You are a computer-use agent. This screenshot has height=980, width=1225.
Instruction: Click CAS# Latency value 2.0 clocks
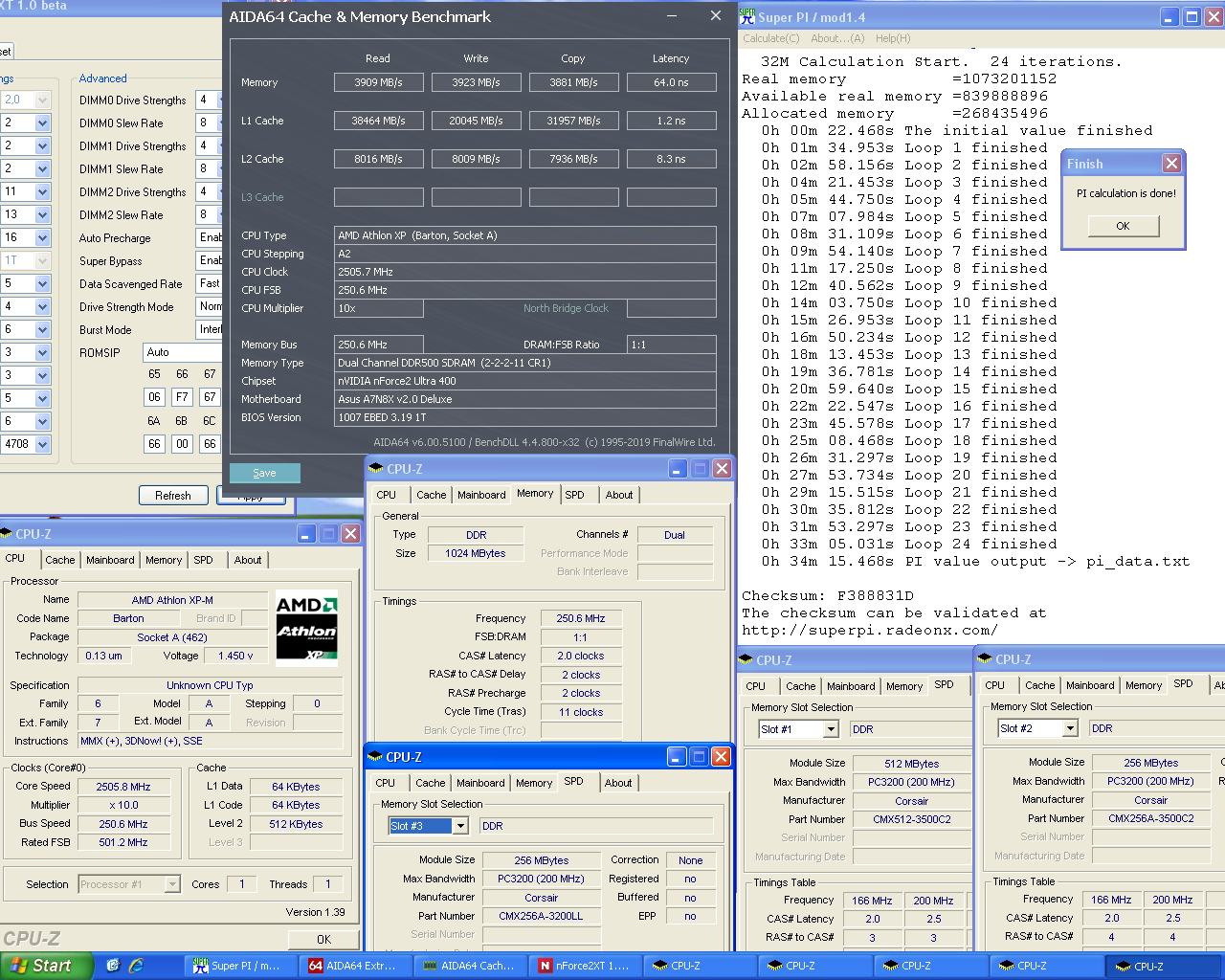pyautogui.click(x=581, y=656)
